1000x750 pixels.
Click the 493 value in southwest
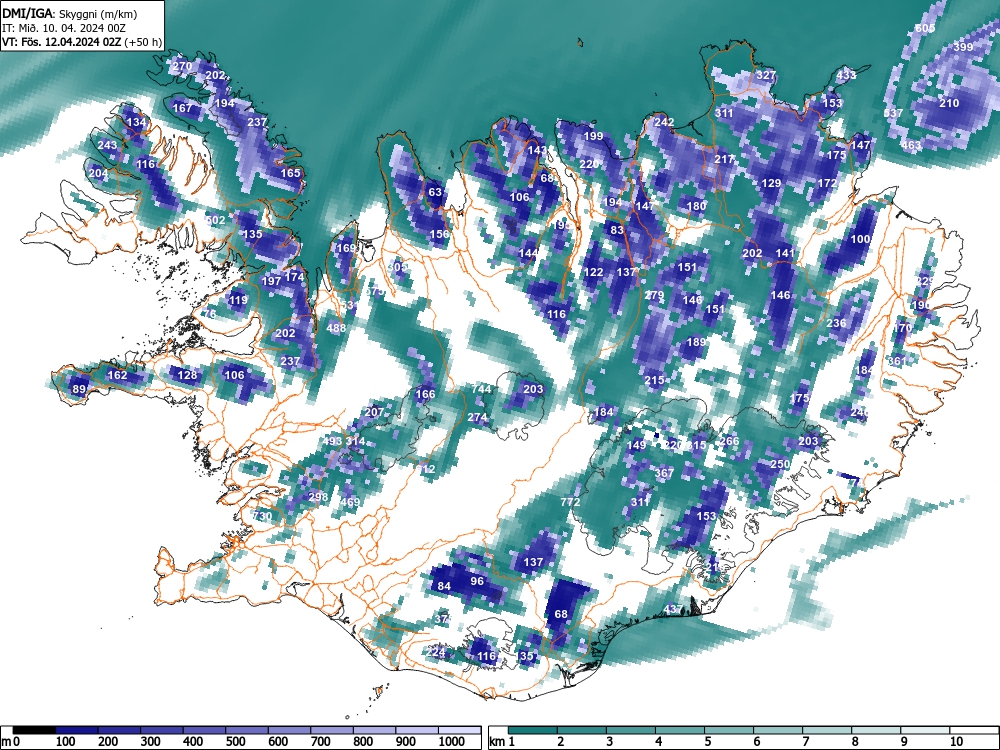click(x=332, y=441)
